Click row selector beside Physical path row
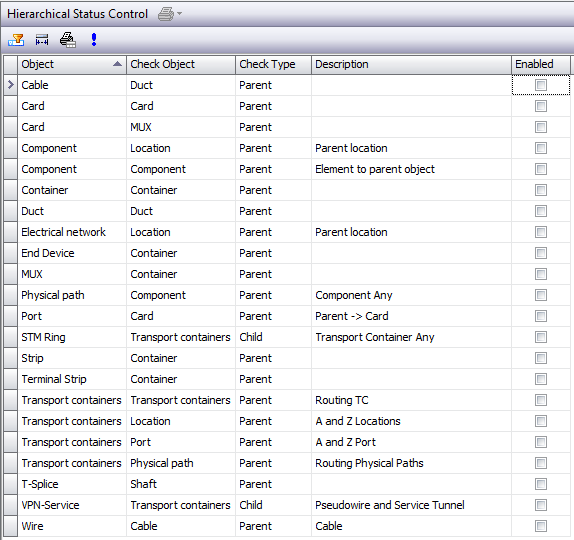Image resolution: width=574 pixels, height=540 pixels. point(11,295)
